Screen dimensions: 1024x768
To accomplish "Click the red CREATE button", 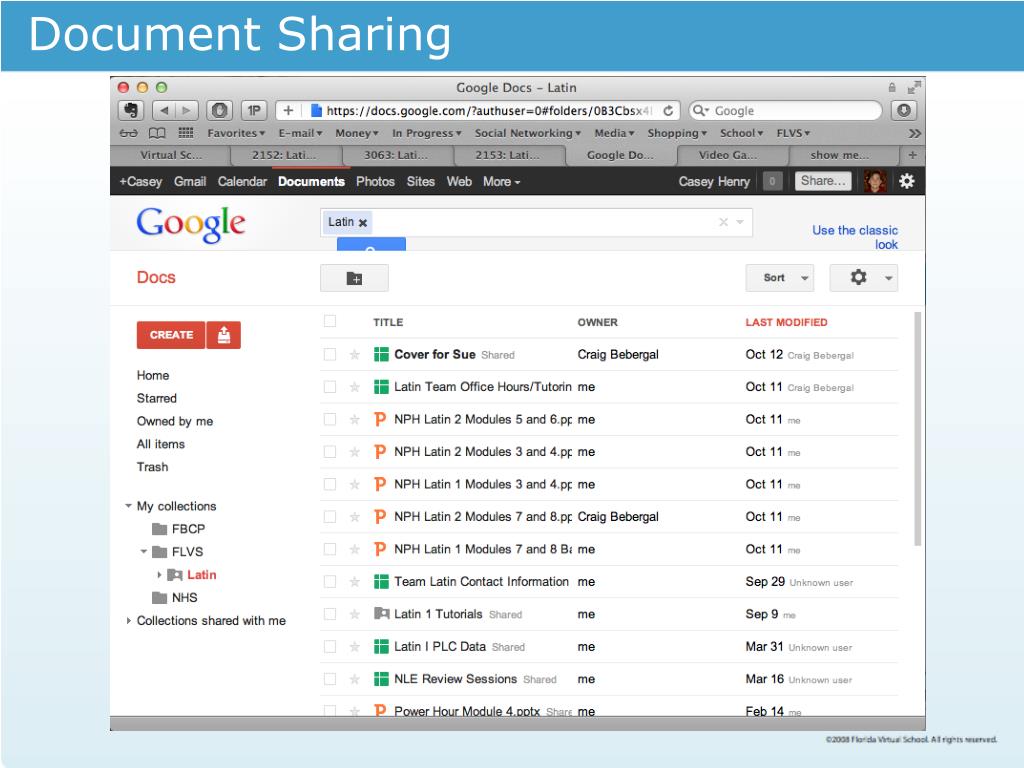I will (x=171, y=335).
